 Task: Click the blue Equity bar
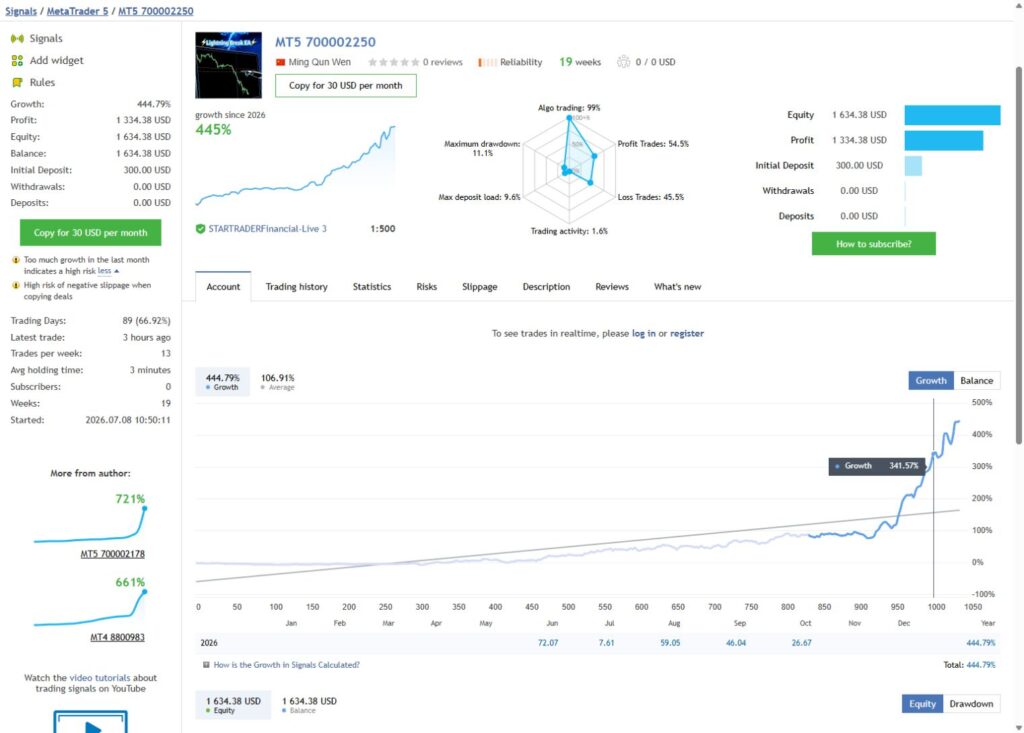click(x=952, y=115)
